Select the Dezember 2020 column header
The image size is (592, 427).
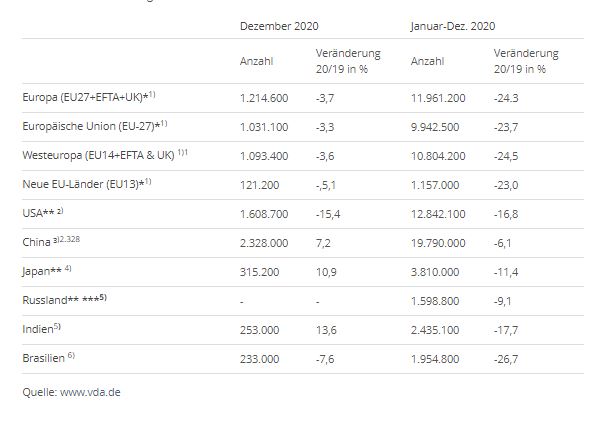(x=279, y=26)
